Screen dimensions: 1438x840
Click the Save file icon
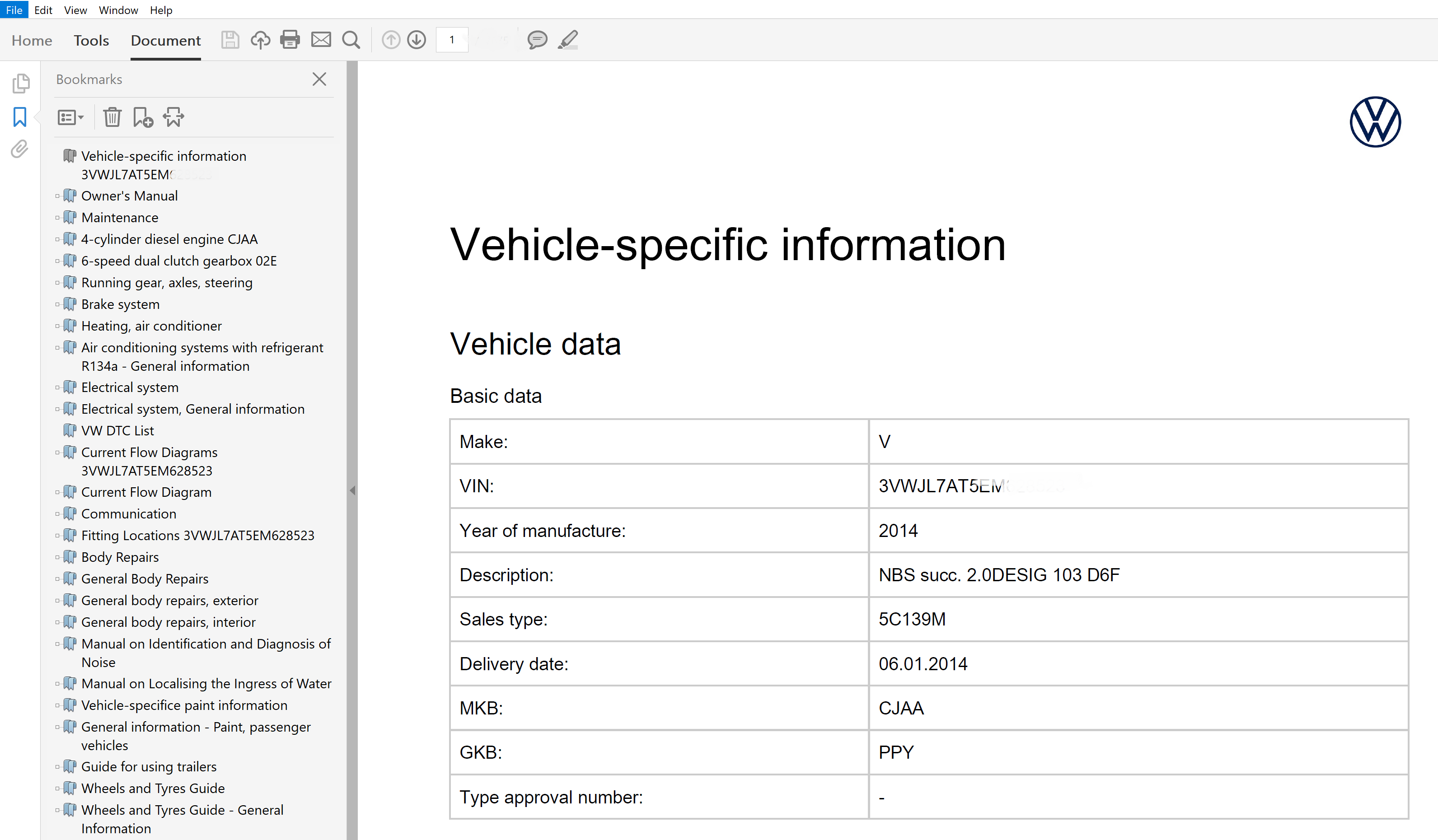coord(230,40)
